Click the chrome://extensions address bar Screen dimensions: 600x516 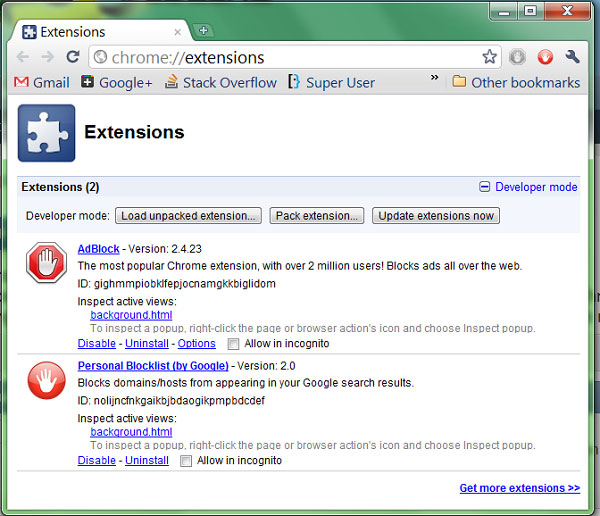(x=295, y=57)
